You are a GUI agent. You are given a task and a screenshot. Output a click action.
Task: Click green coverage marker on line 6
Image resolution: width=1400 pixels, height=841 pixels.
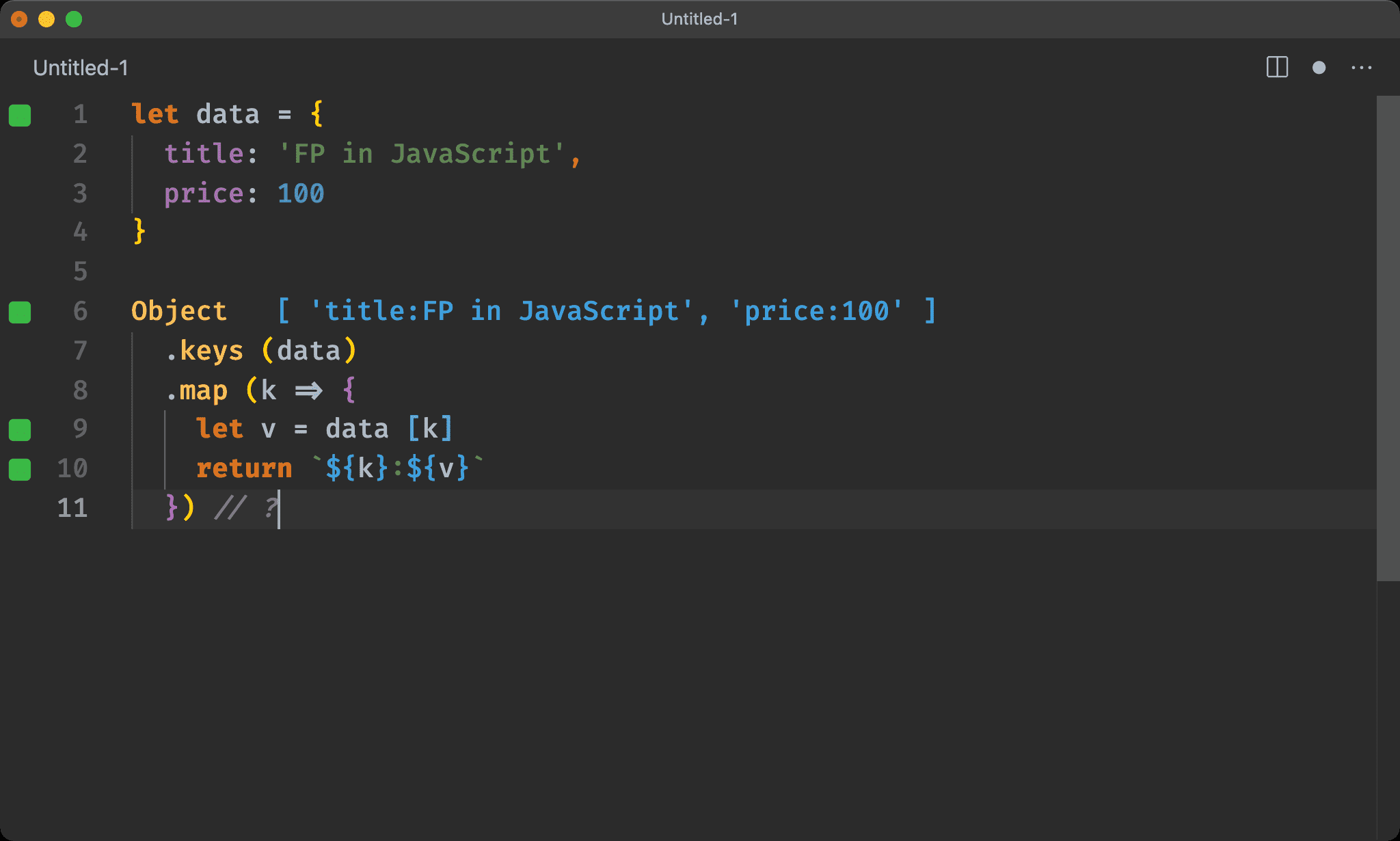coord(20,312)
